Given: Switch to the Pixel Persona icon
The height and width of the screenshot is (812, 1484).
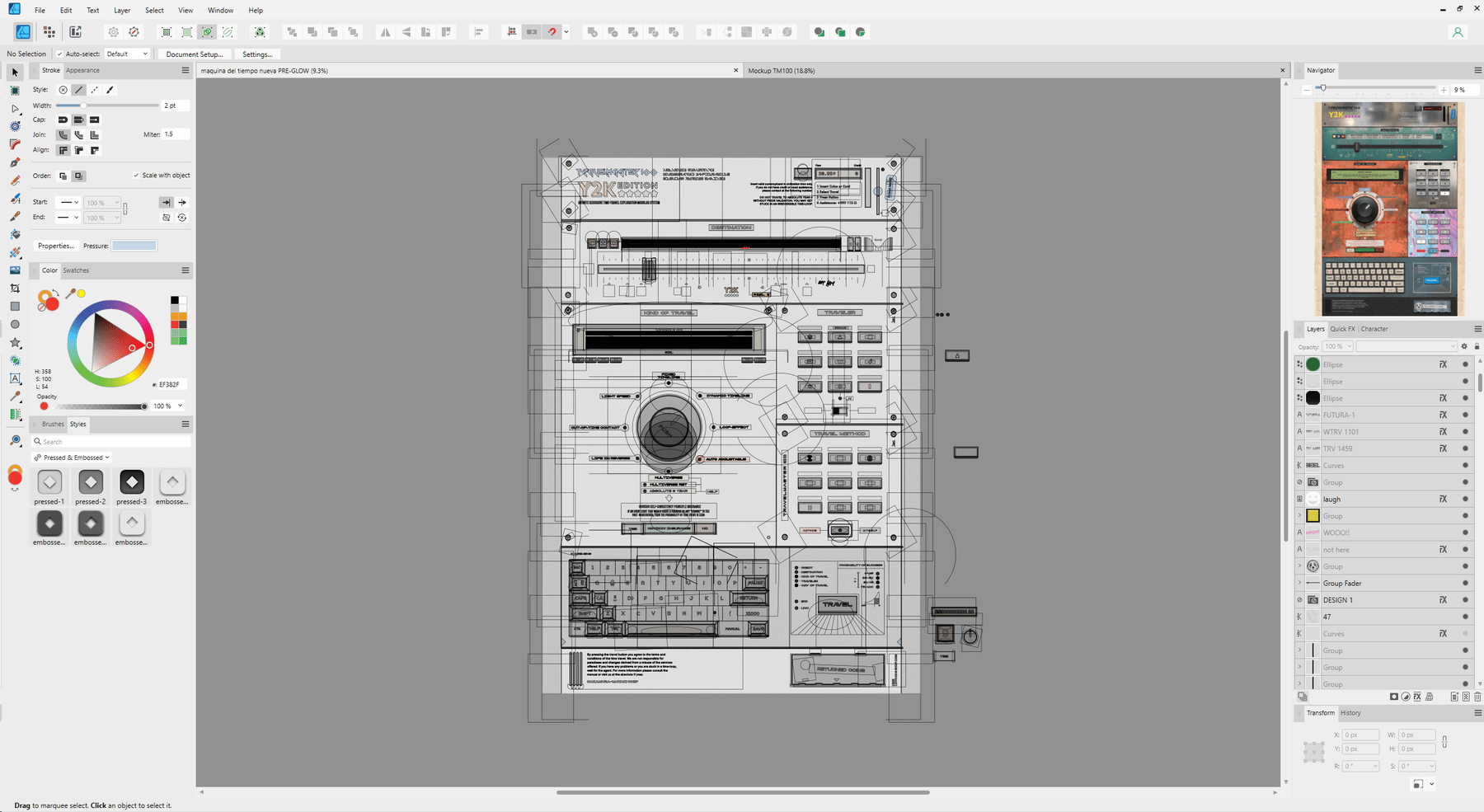Looking at the screenshot, I should (49, 32).
